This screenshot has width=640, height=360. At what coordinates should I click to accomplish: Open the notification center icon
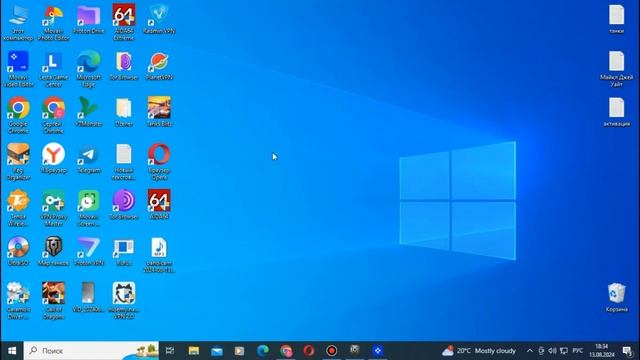[x=627, y=351]
